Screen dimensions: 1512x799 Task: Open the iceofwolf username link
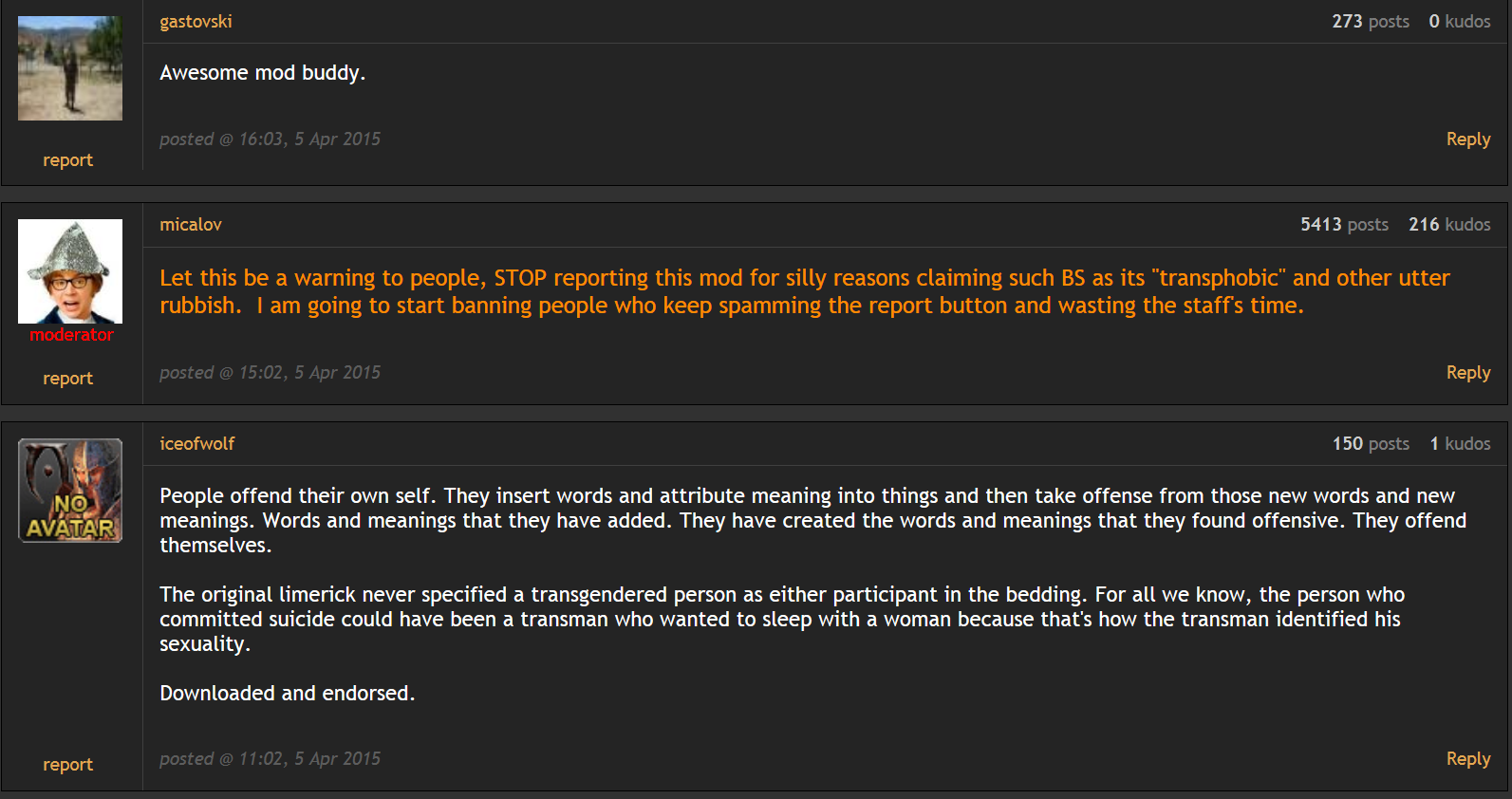coord(196,443)
